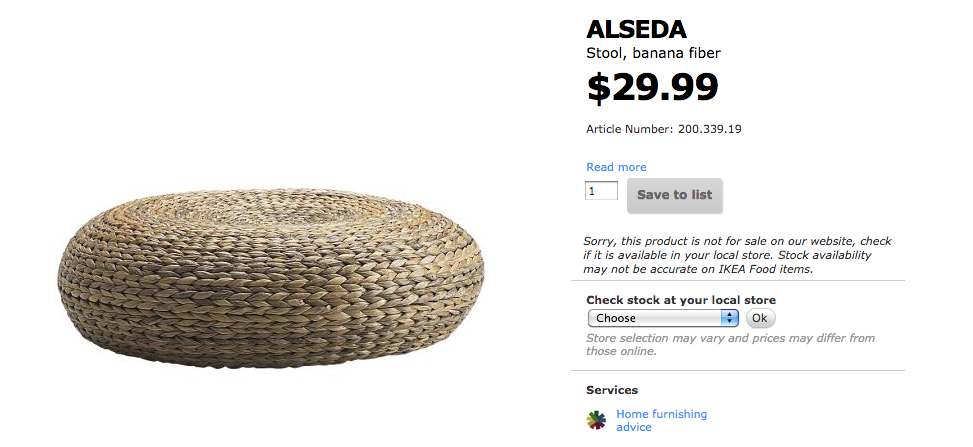Focus the quantity input field
Viewport: 973px width, 447px height.
coord(601,191)
